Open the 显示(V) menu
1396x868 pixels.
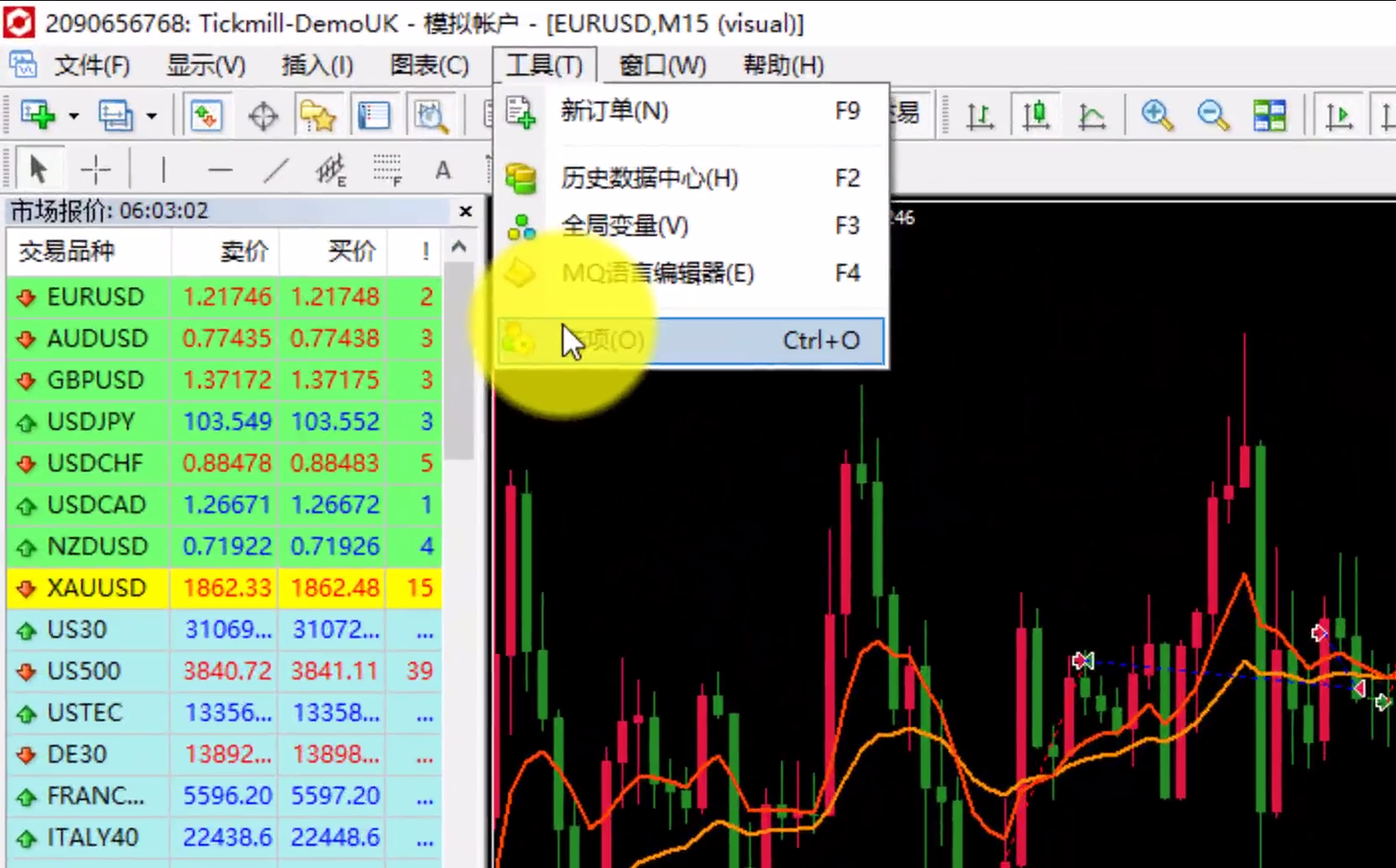[x=205, y=65]
